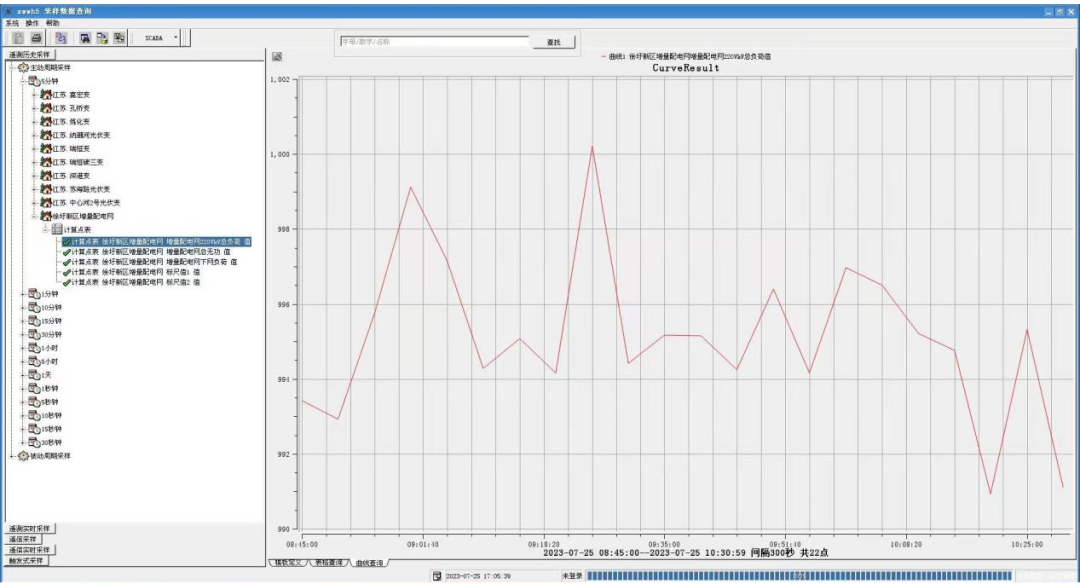Screen dimensions: 1080x584
Task: Click the toolbar icon just left of SCADA
Action: click(119, 38)
